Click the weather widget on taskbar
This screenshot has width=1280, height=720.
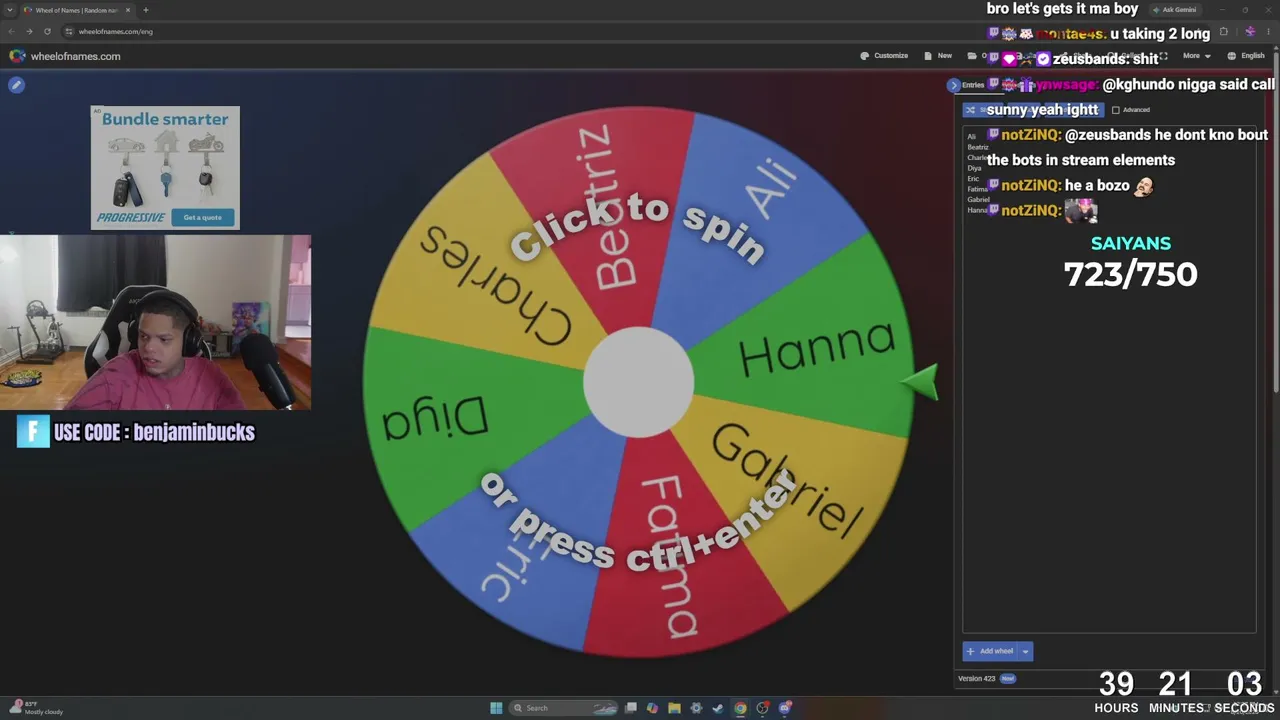[36, 708]
